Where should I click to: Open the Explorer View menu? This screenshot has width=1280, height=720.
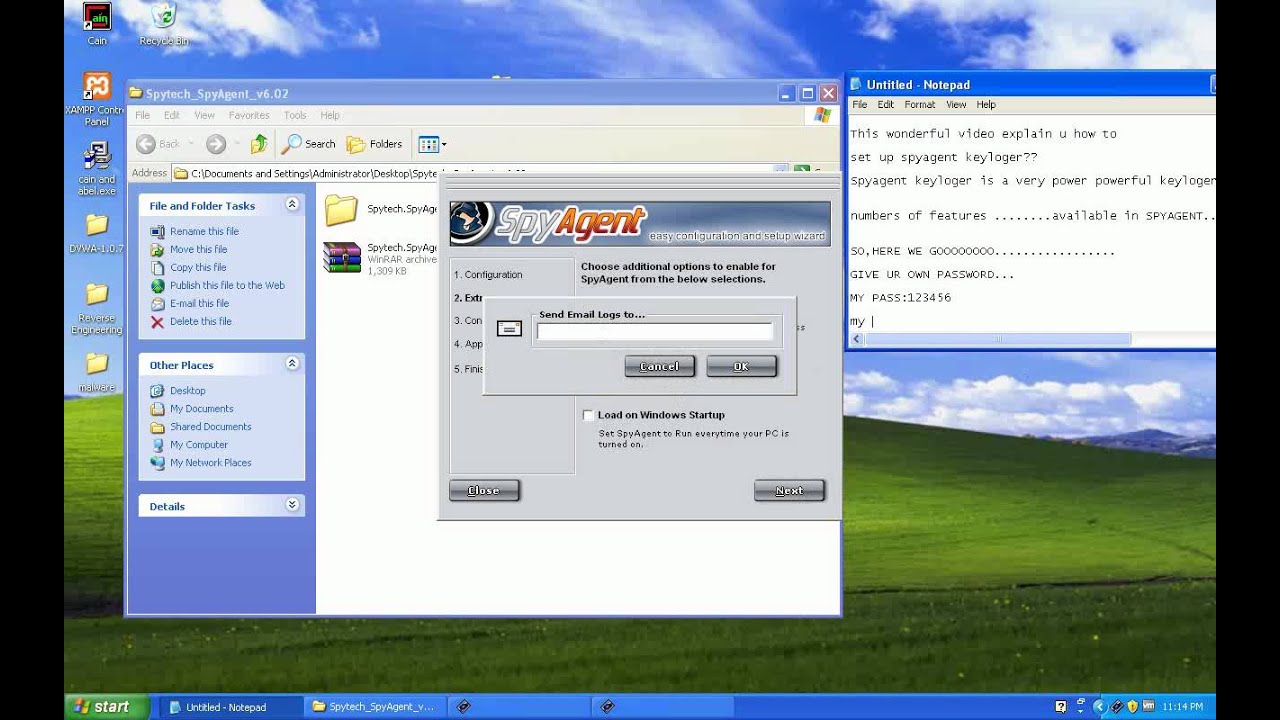204,115
